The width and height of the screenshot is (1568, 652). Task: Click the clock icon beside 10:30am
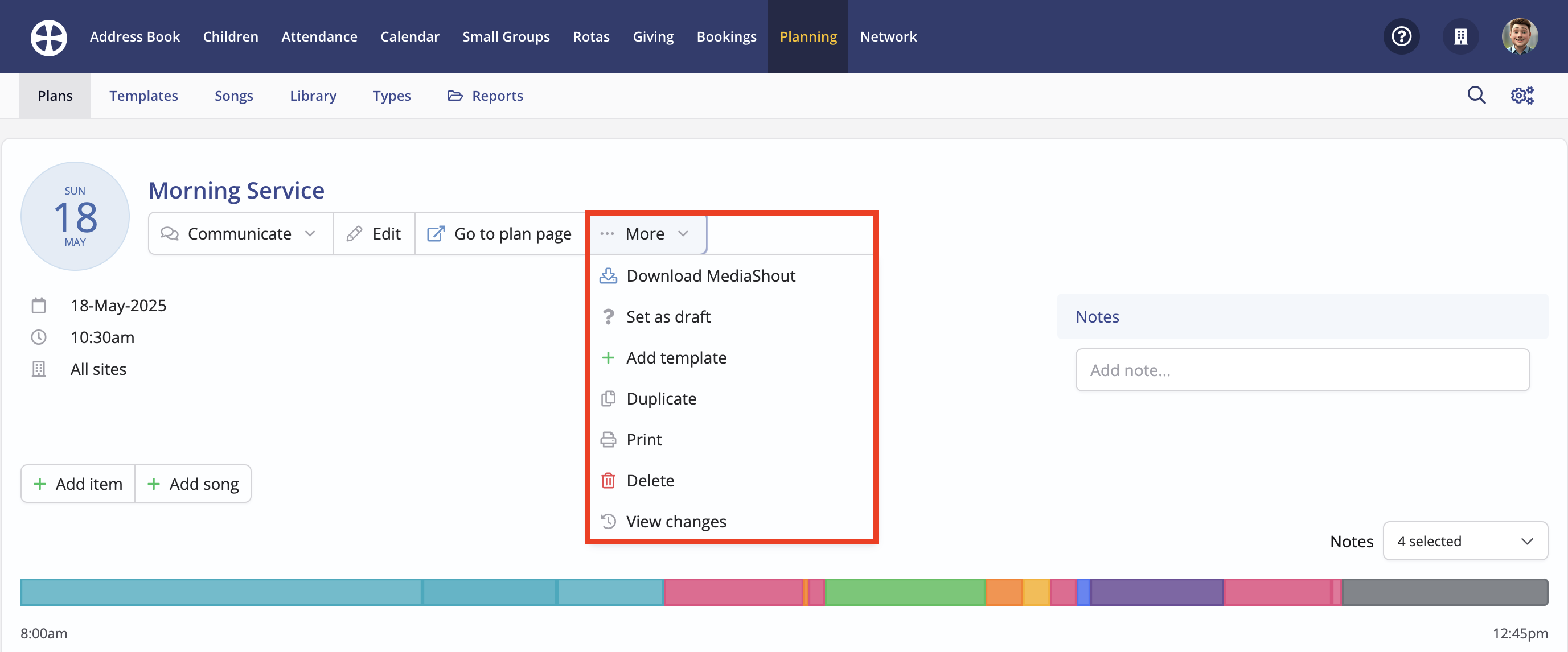pos(38,337)
